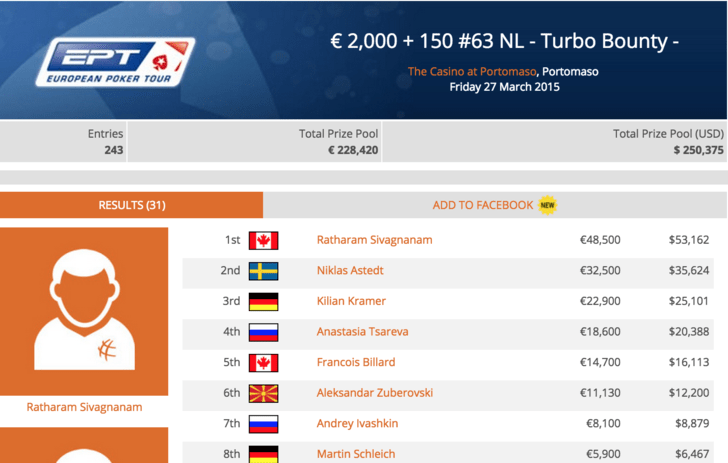Open Aleksandar Zuberovski's player profile
The image size is (728, 463).
click(375, 393)
